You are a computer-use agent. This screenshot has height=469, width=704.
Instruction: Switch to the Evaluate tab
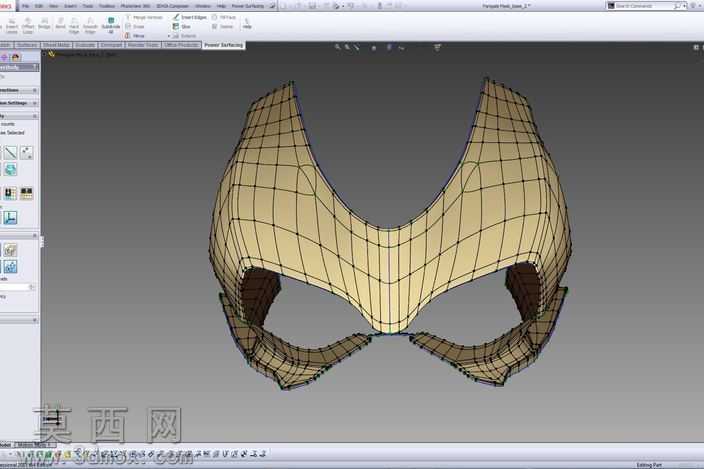[x=85, y=45]
